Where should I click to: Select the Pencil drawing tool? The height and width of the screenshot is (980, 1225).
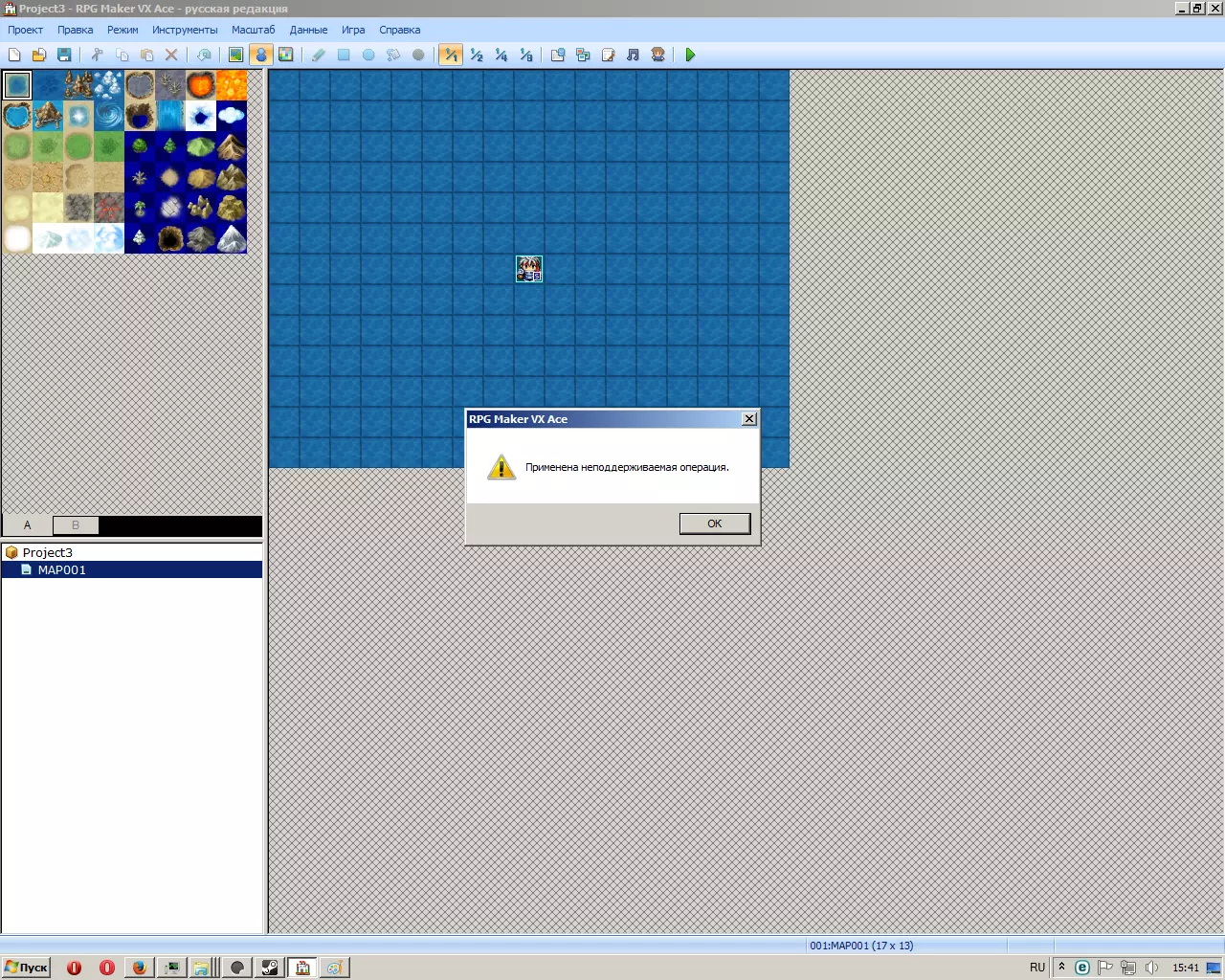point(319,55)
